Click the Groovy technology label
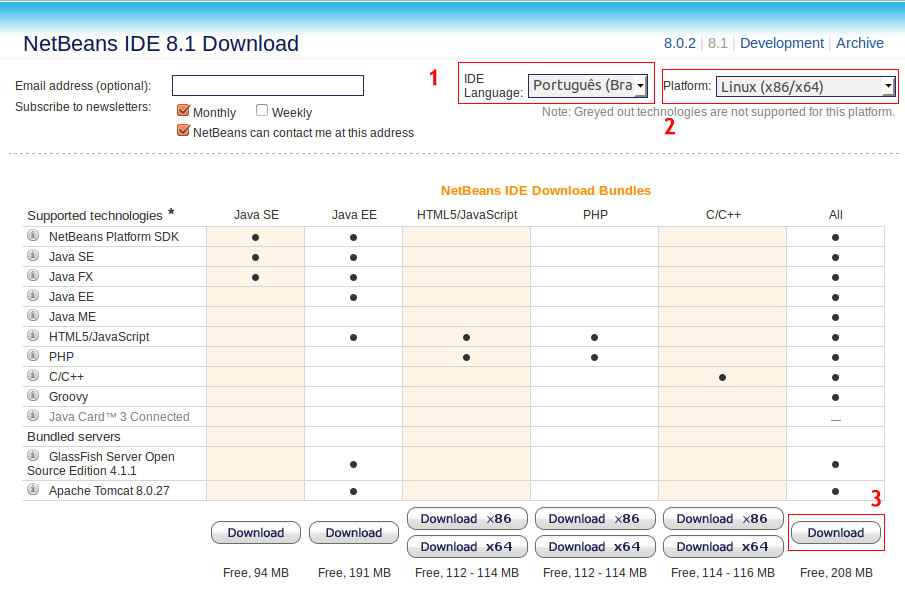Screen dimensions: 905x599 tap(68, 396)
